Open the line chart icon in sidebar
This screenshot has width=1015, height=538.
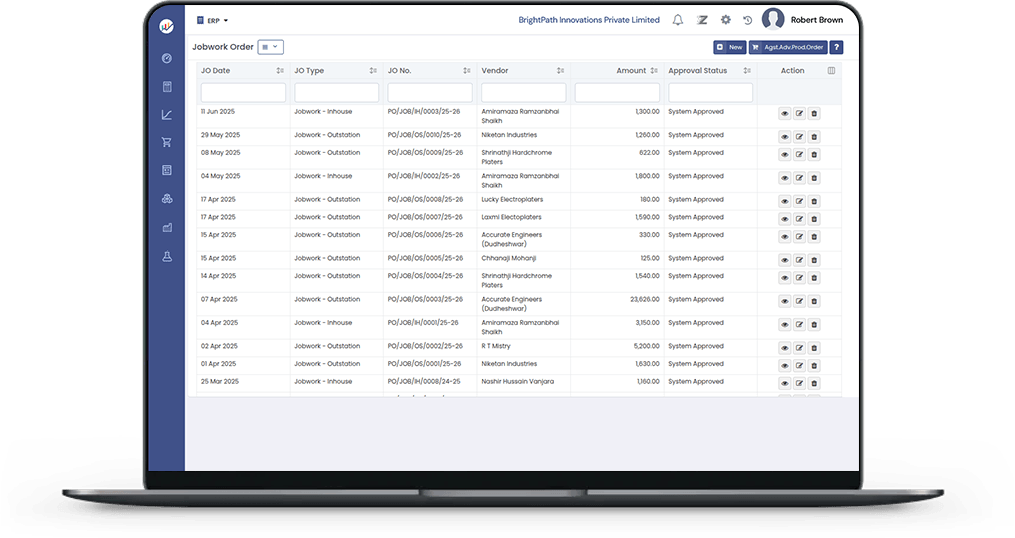pyautogui.click(x=167, y=115)
